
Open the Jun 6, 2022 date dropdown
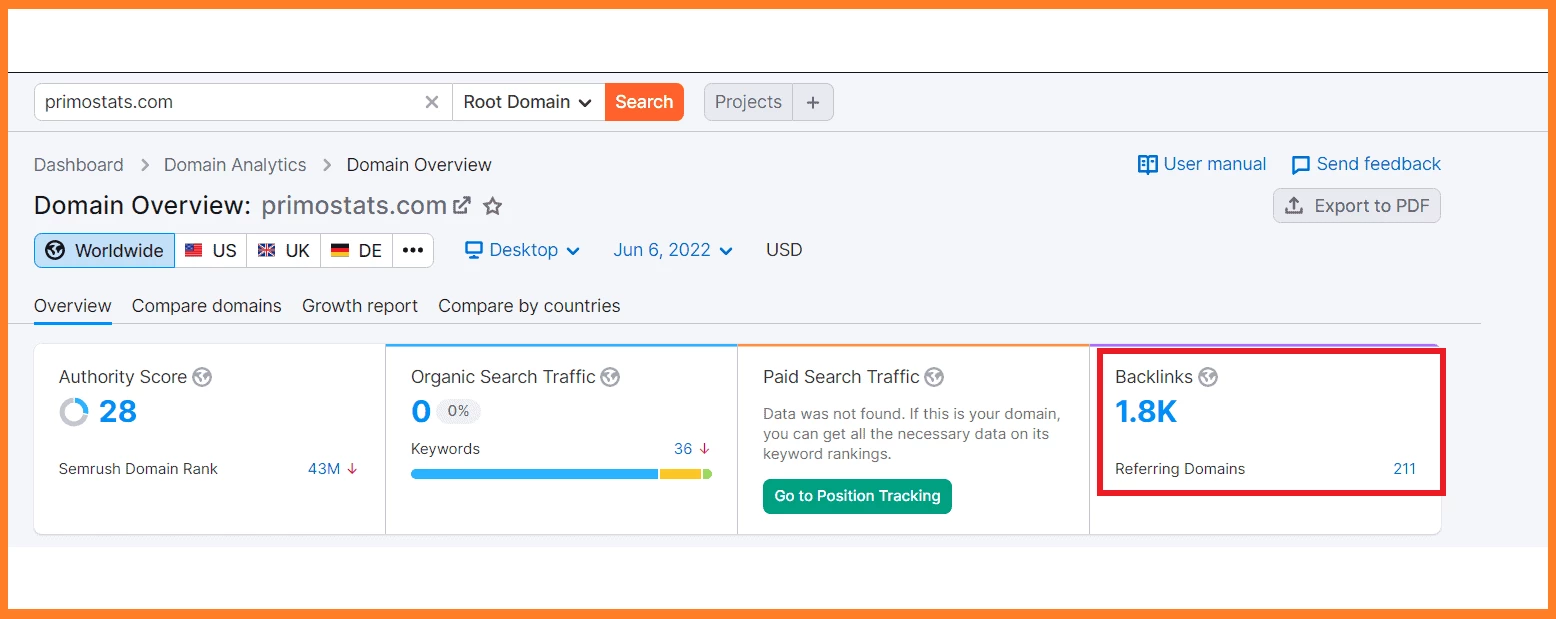[673, 250]
